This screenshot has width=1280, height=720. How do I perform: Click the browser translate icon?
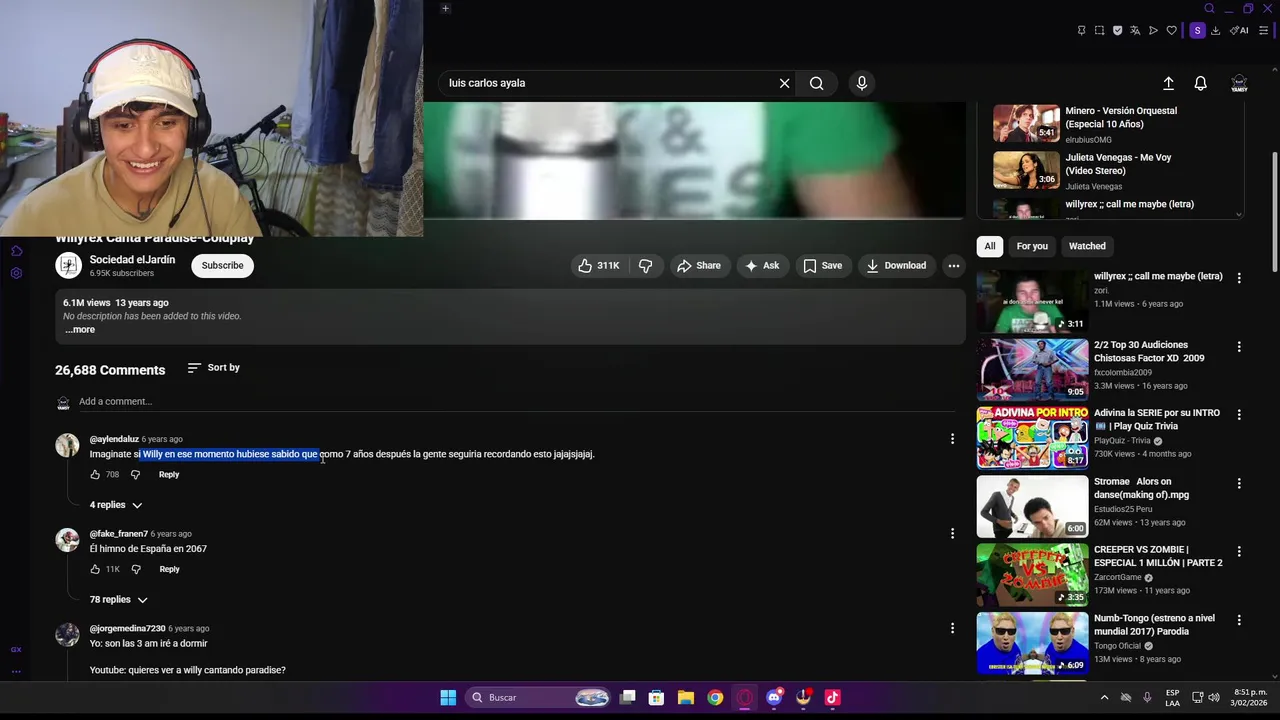coord(1135,31)
